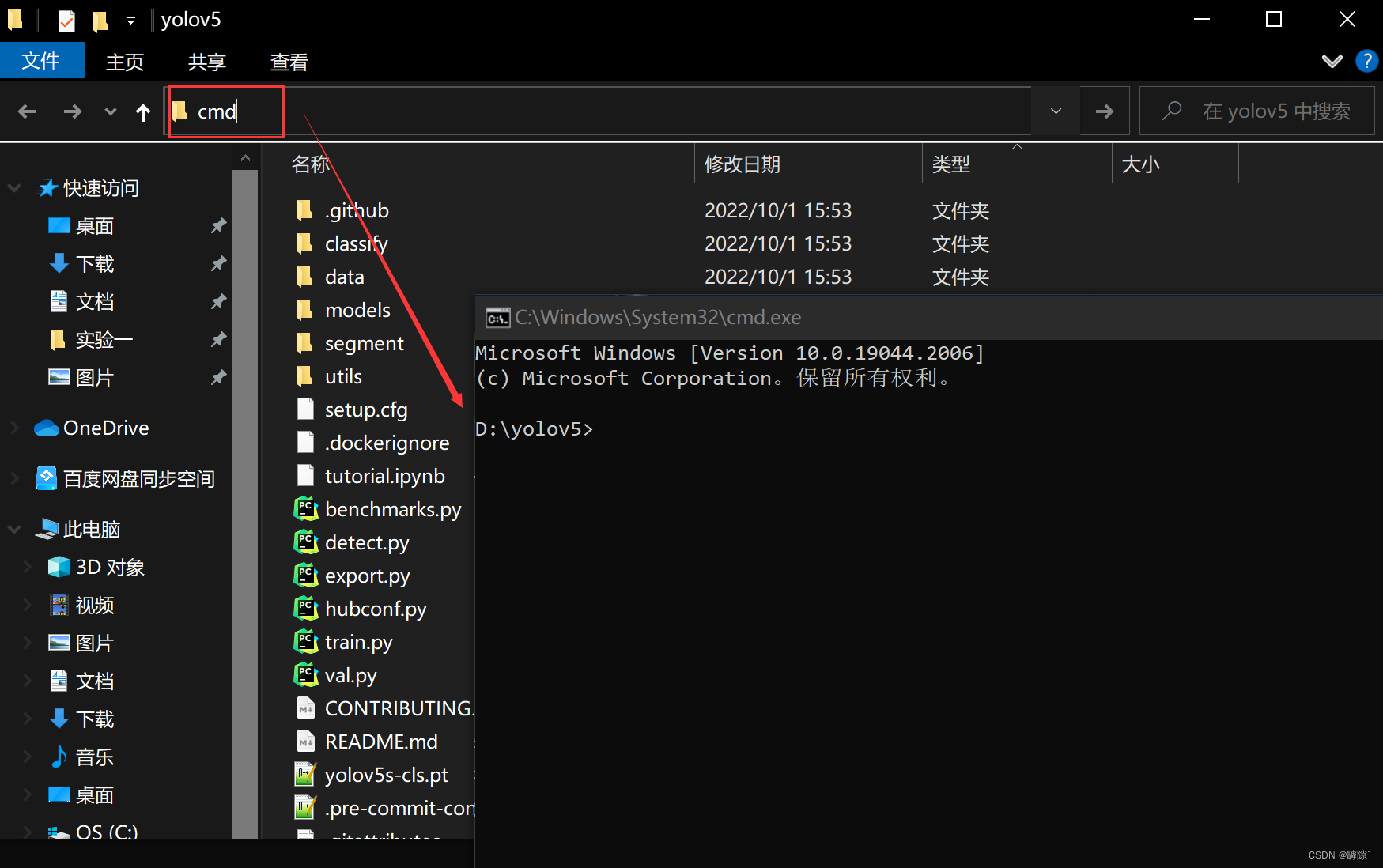This screenshot has width=1383, height=868.
Task: Collapse the 快速访问 tree node
Action: point(14,188)
